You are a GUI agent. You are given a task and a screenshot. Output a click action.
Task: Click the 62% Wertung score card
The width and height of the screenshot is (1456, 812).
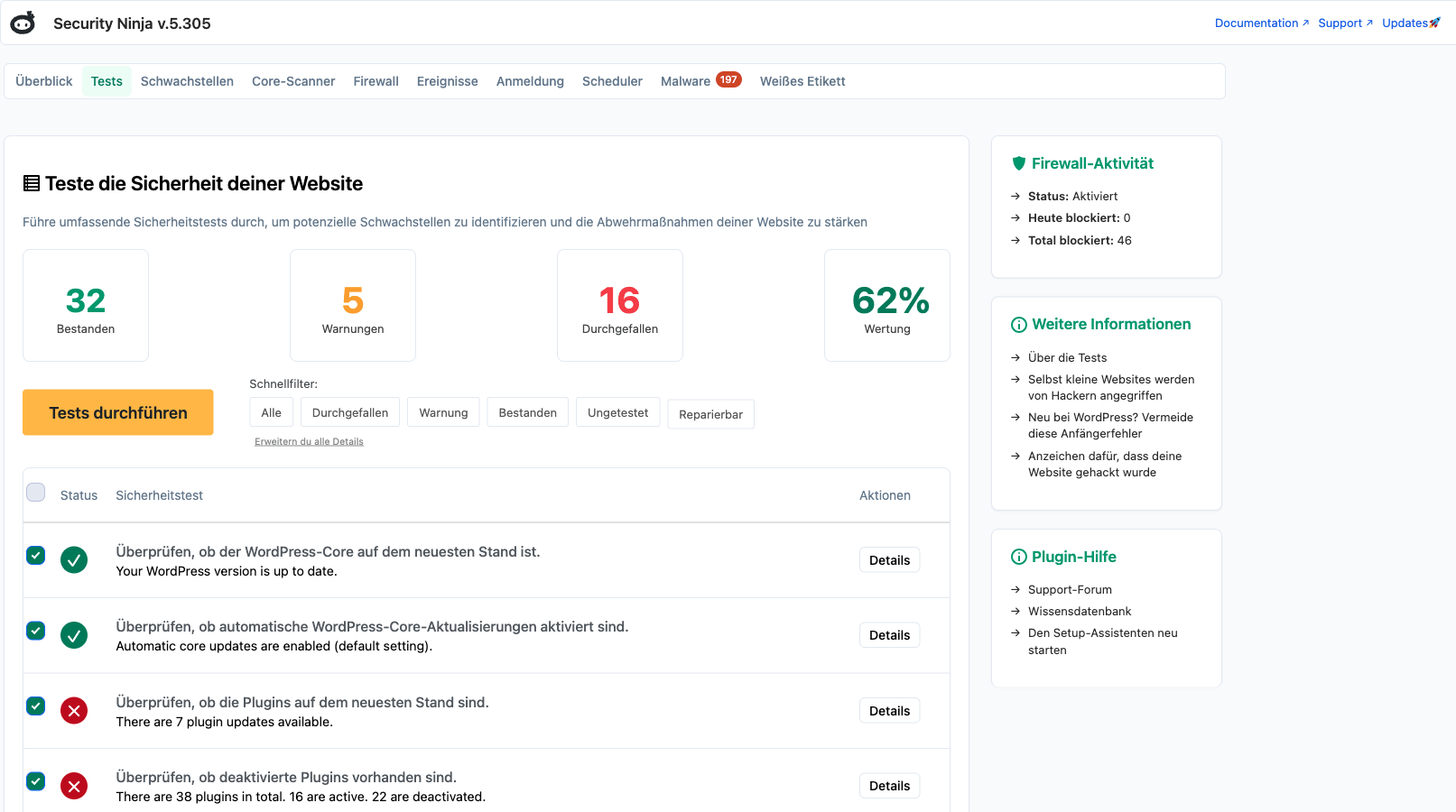pos(887,306)
